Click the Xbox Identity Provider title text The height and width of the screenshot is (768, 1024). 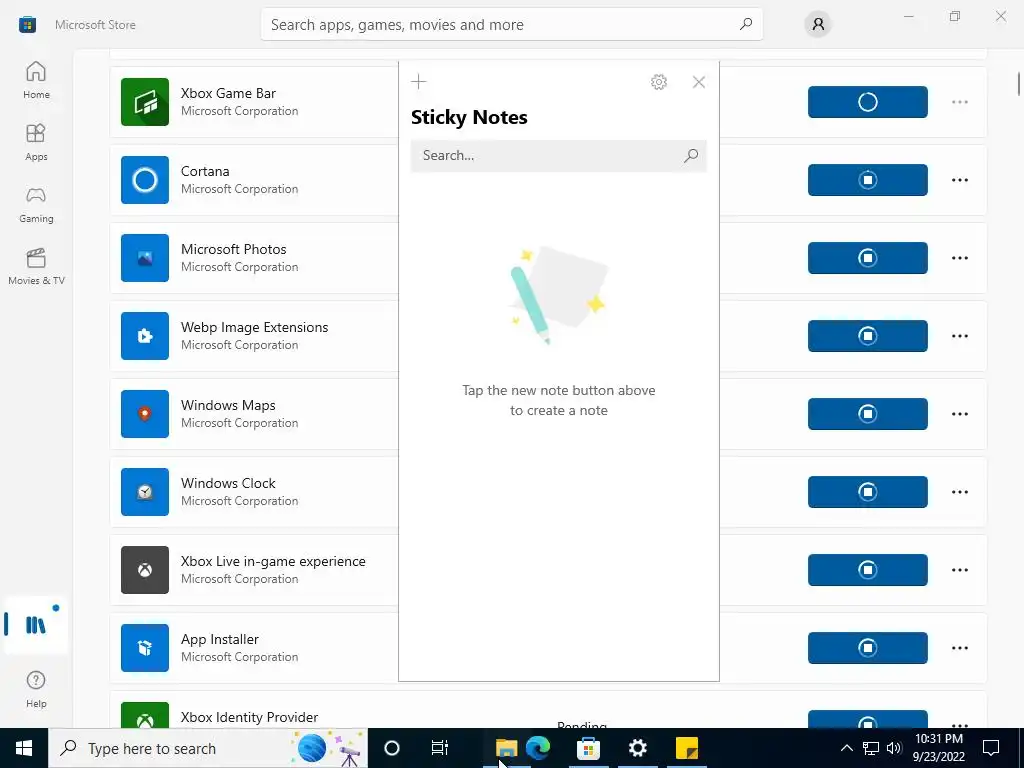249,717
